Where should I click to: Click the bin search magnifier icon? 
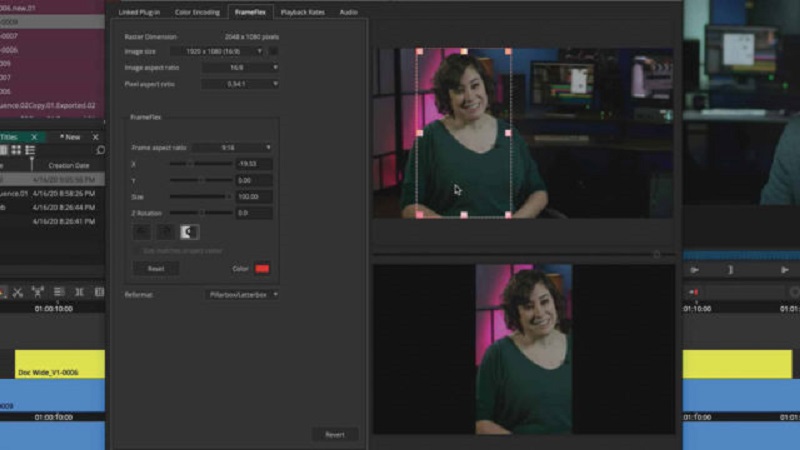(x=100, y=150)
